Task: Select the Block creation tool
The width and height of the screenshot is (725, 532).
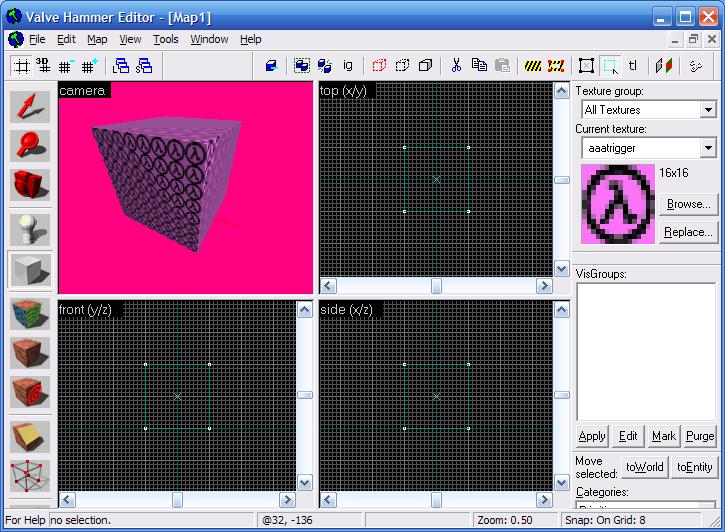Action: pyautogui.click(x=30, y=270)
